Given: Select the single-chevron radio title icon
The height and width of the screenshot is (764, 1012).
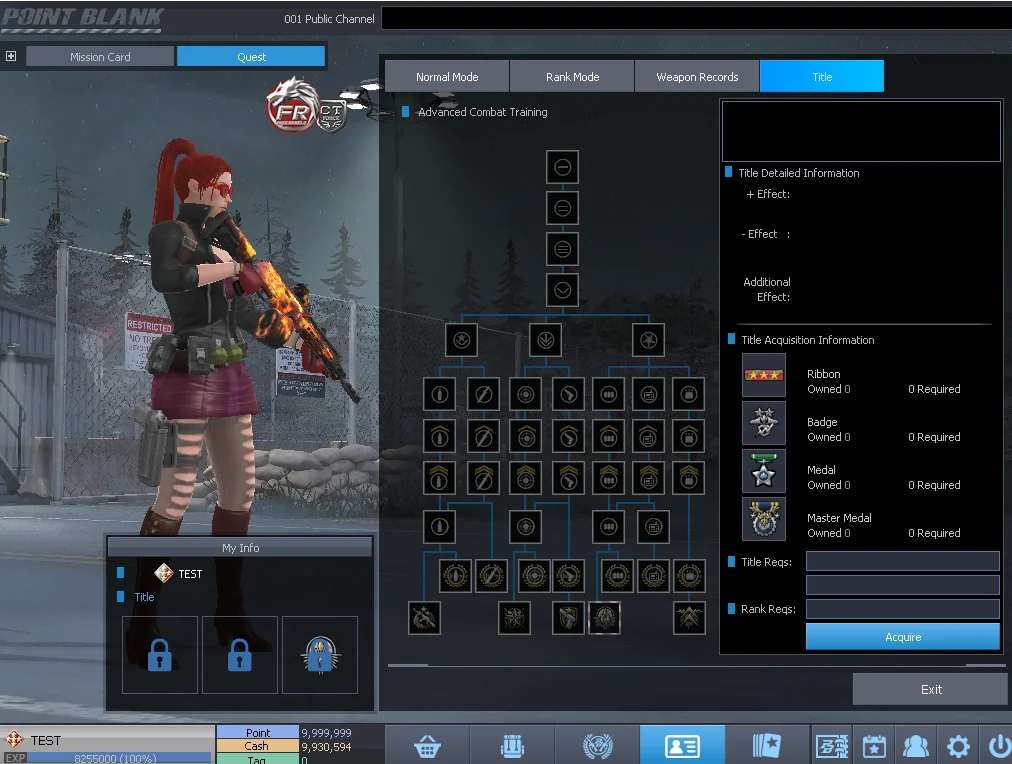Looking at the screenshot, I should pyautogui.click(x=649, y=436).
